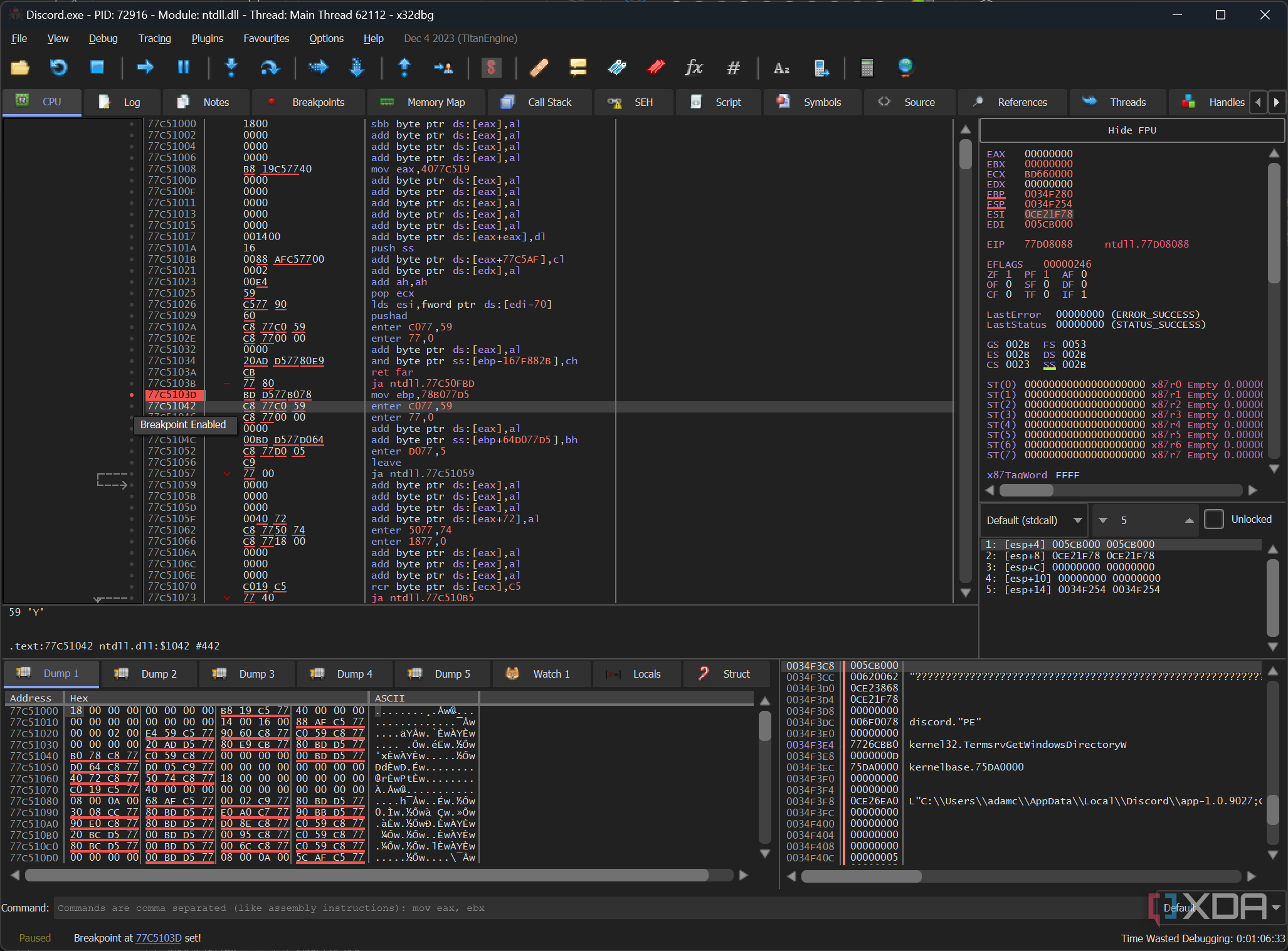Image resolution: width=1288 pixels, height=951 pixels.
Task: Open the Default (stdcall) calling convention dropdown
Action: (1034, 520)
